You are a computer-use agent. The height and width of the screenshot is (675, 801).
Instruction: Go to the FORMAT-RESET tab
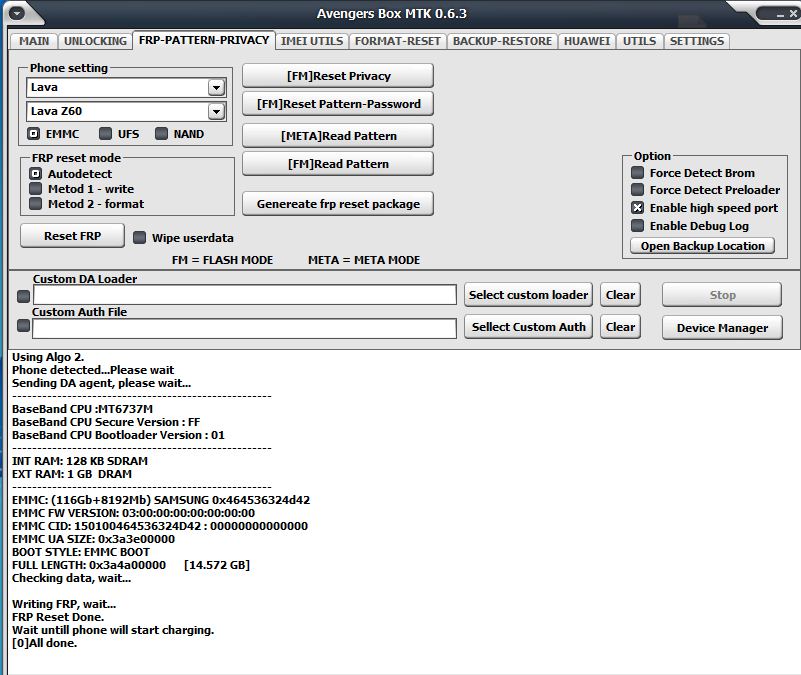397,41
